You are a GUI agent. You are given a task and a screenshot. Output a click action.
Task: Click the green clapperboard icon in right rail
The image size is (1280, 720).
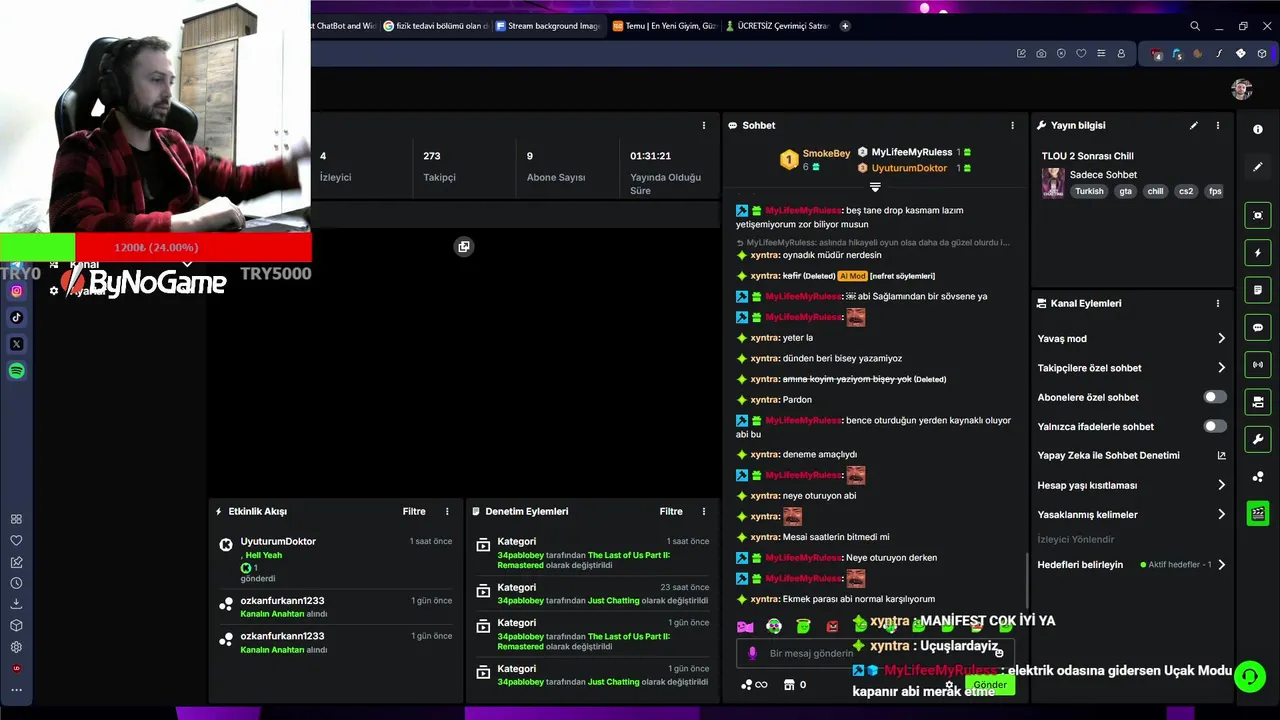1258,514
